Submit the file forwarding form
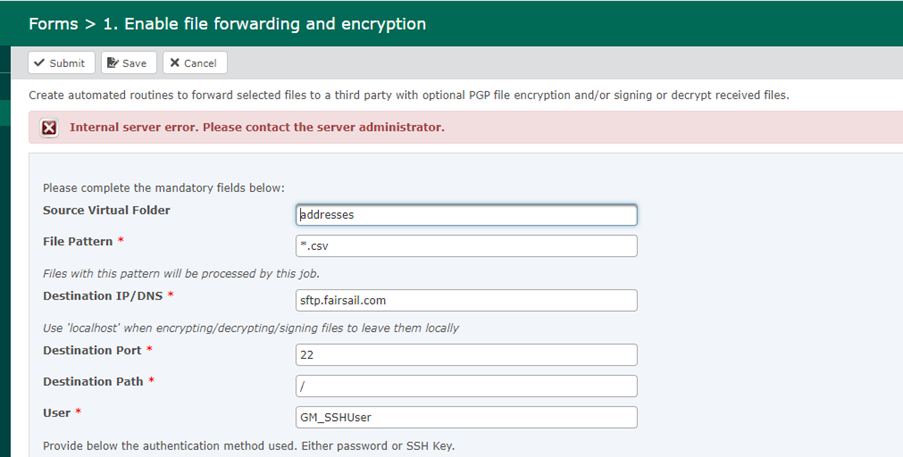 coord(61,63)
